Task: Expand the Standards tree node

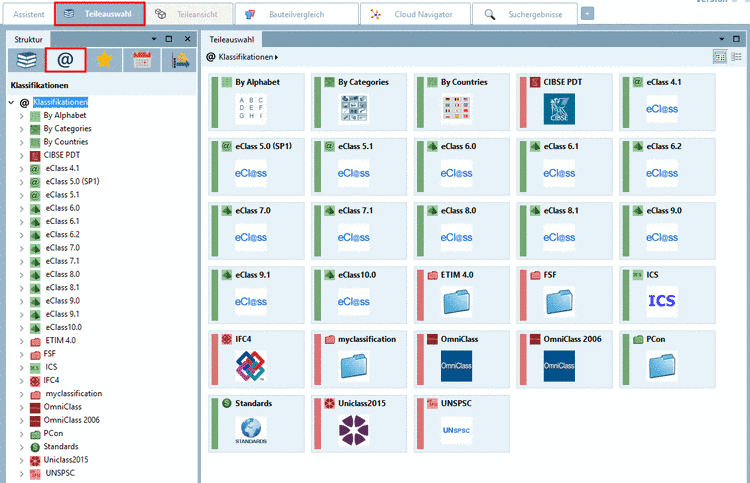Action: (x=21, y=447)
